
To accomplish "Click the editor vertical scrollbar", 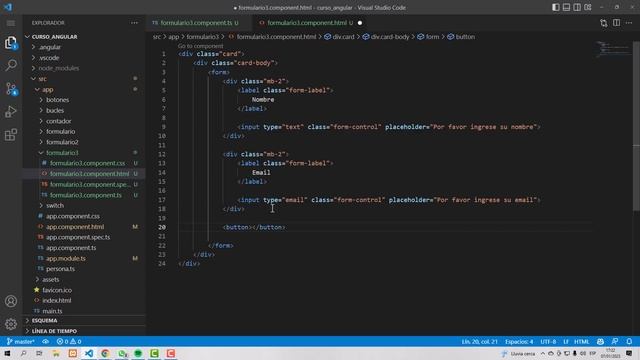I will 636,127.
